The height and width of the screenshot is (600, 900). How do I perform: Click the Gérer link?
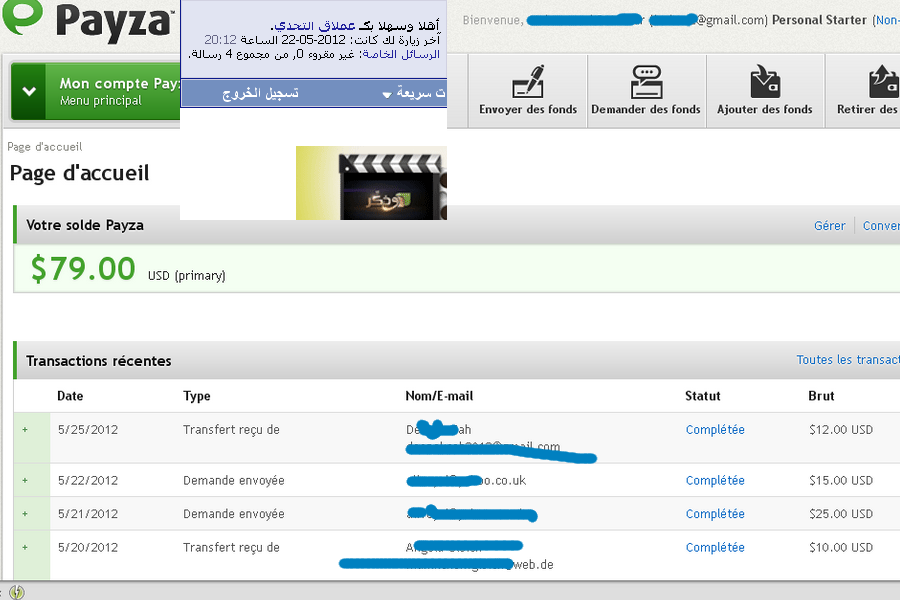829,226
